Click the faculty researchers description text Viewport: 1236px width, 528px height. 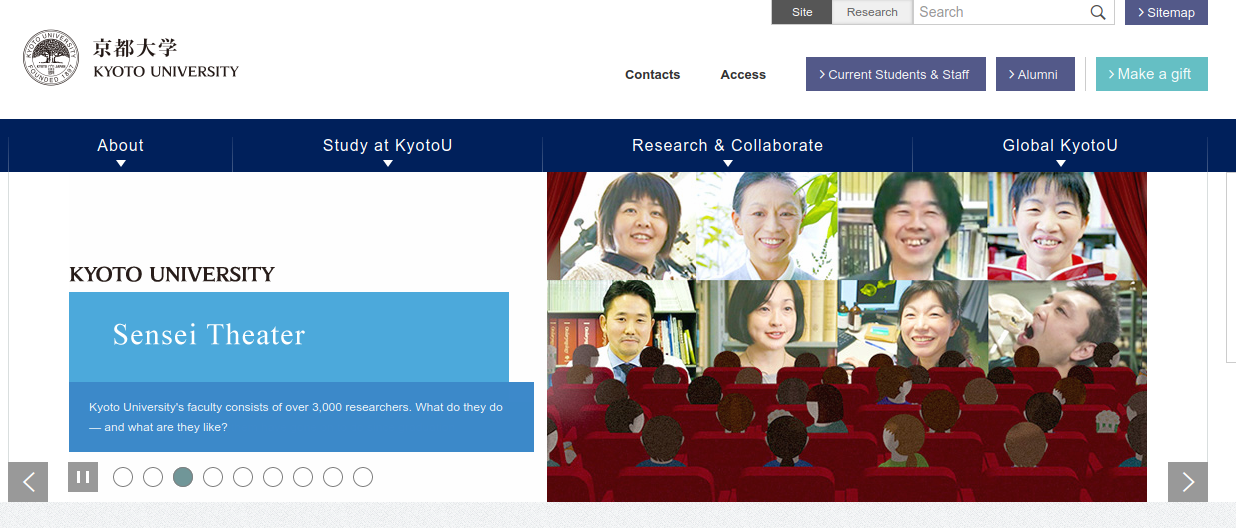click(296, 417)
